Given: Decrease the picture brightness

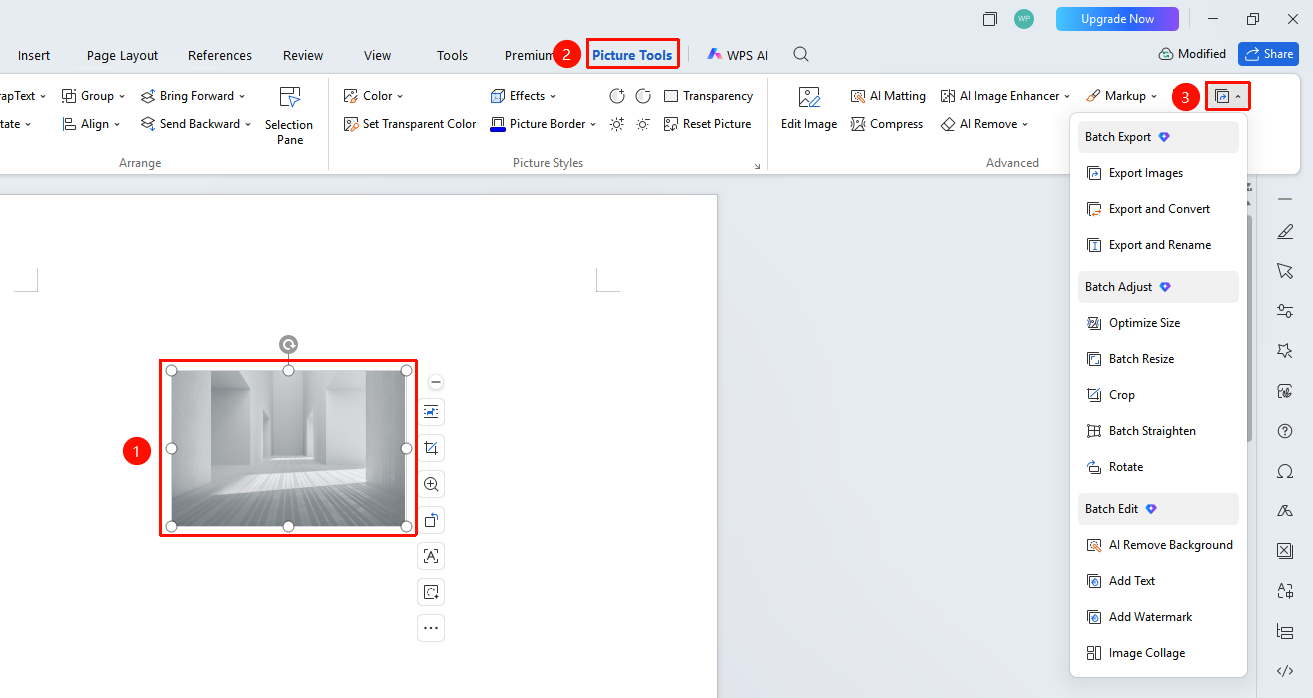Looking at the screenshot, I should (643, 124).
